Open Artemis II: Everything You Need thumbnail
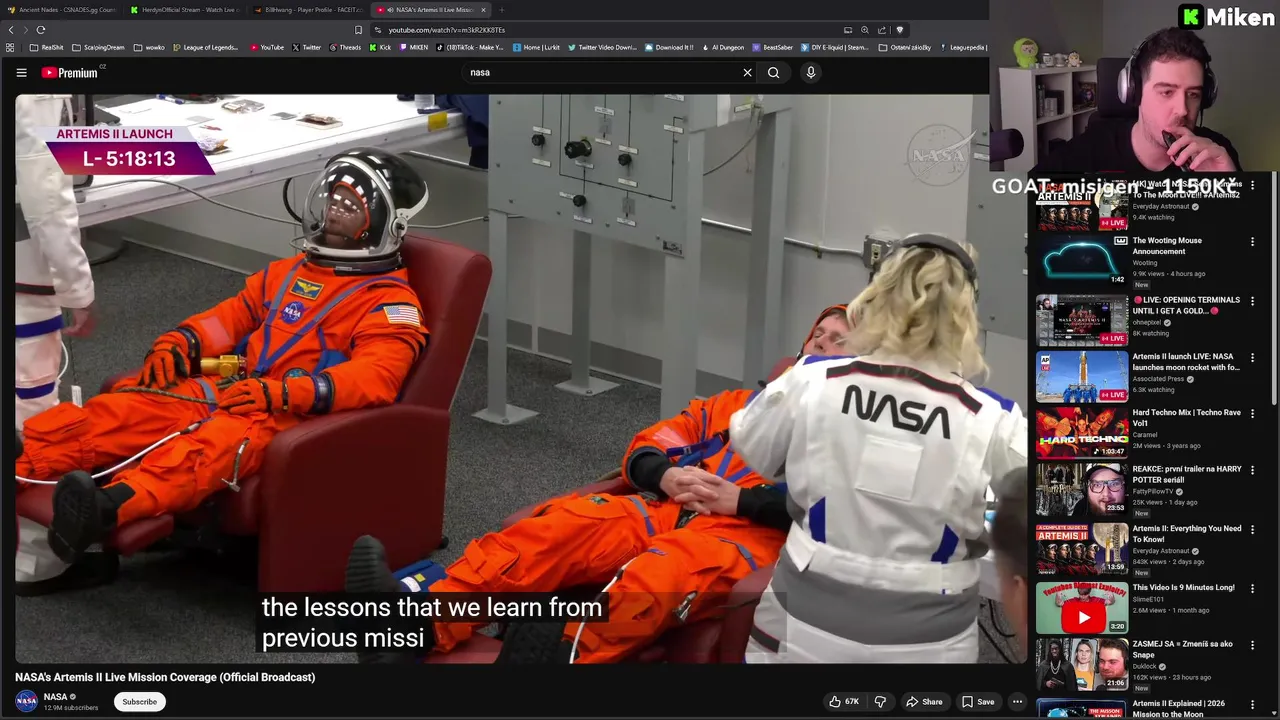Image resolution: width=1280 pixels, height=720 pixels. click(1082, 549)
